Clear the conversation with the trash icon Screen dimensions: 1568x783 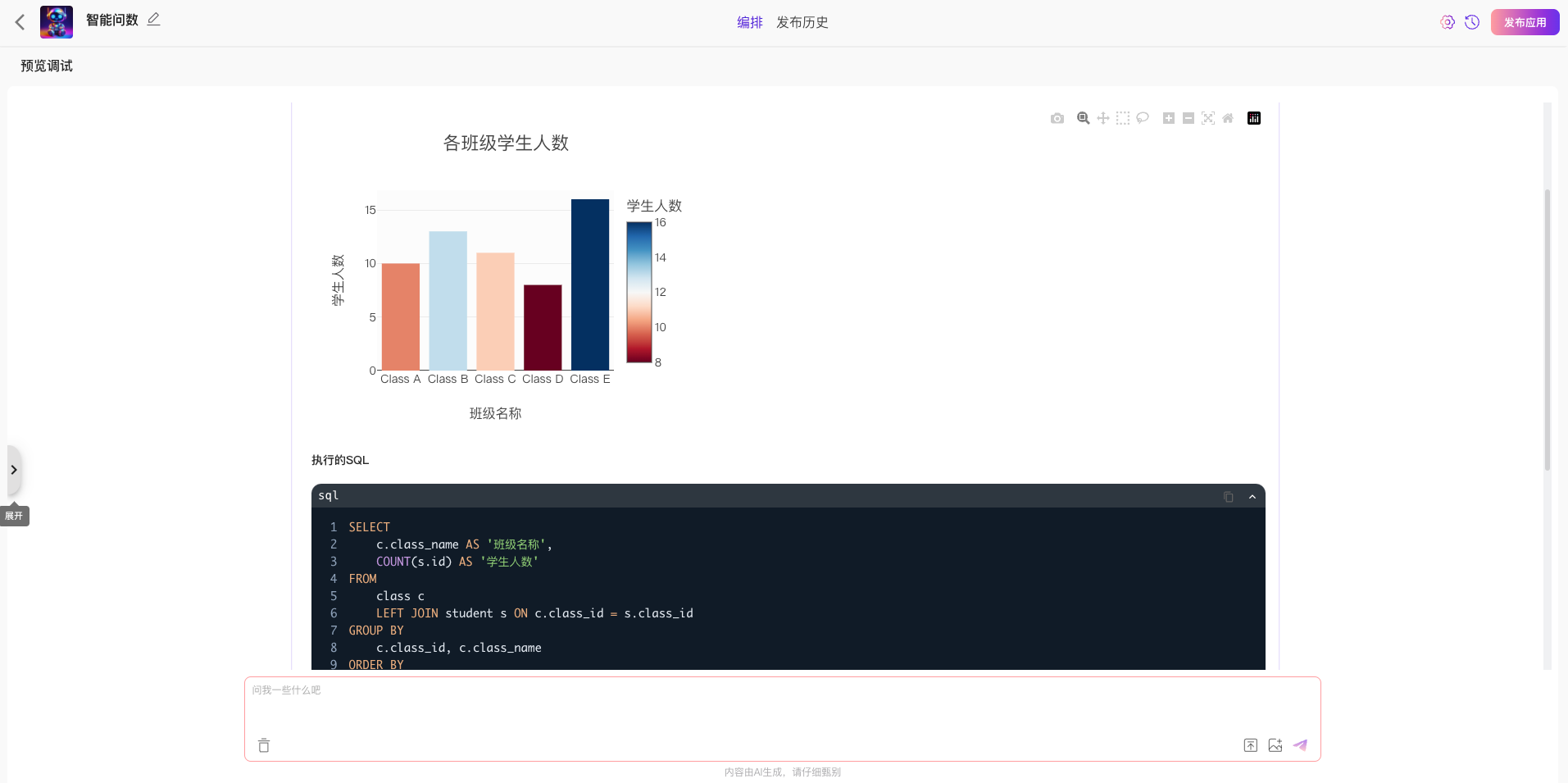[264, 745]
